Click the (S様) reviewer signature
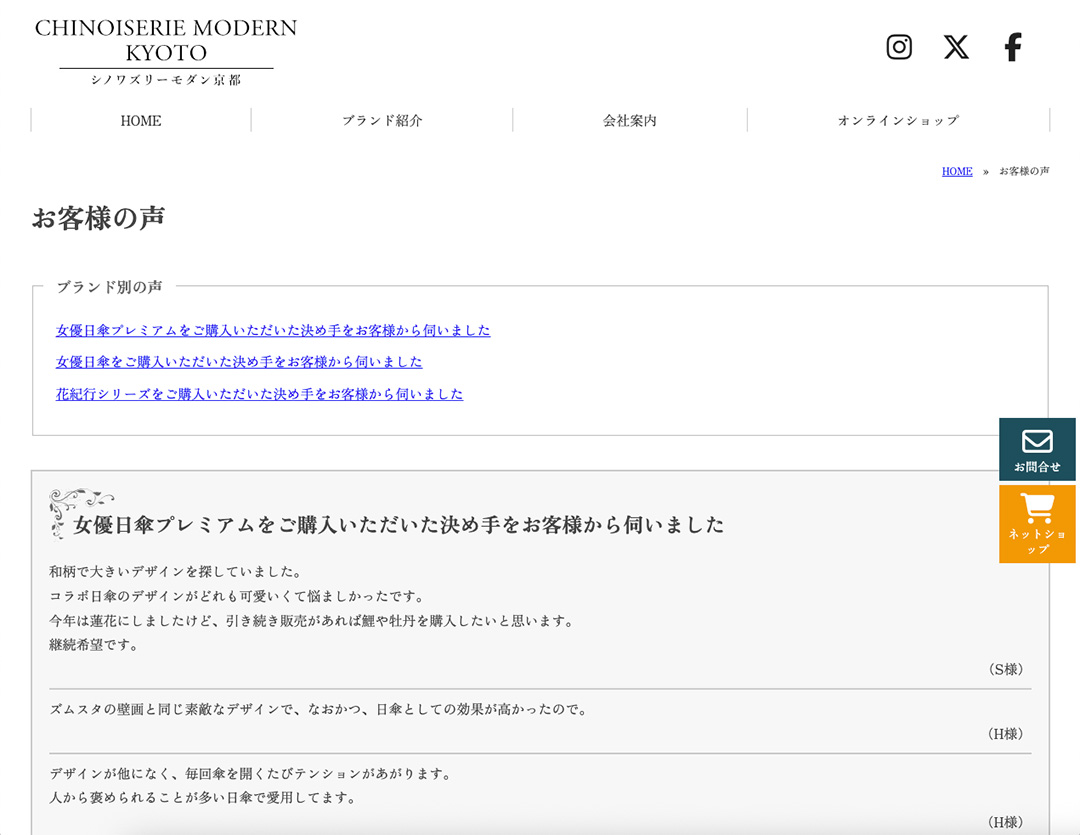 (x=1005, y=669)
